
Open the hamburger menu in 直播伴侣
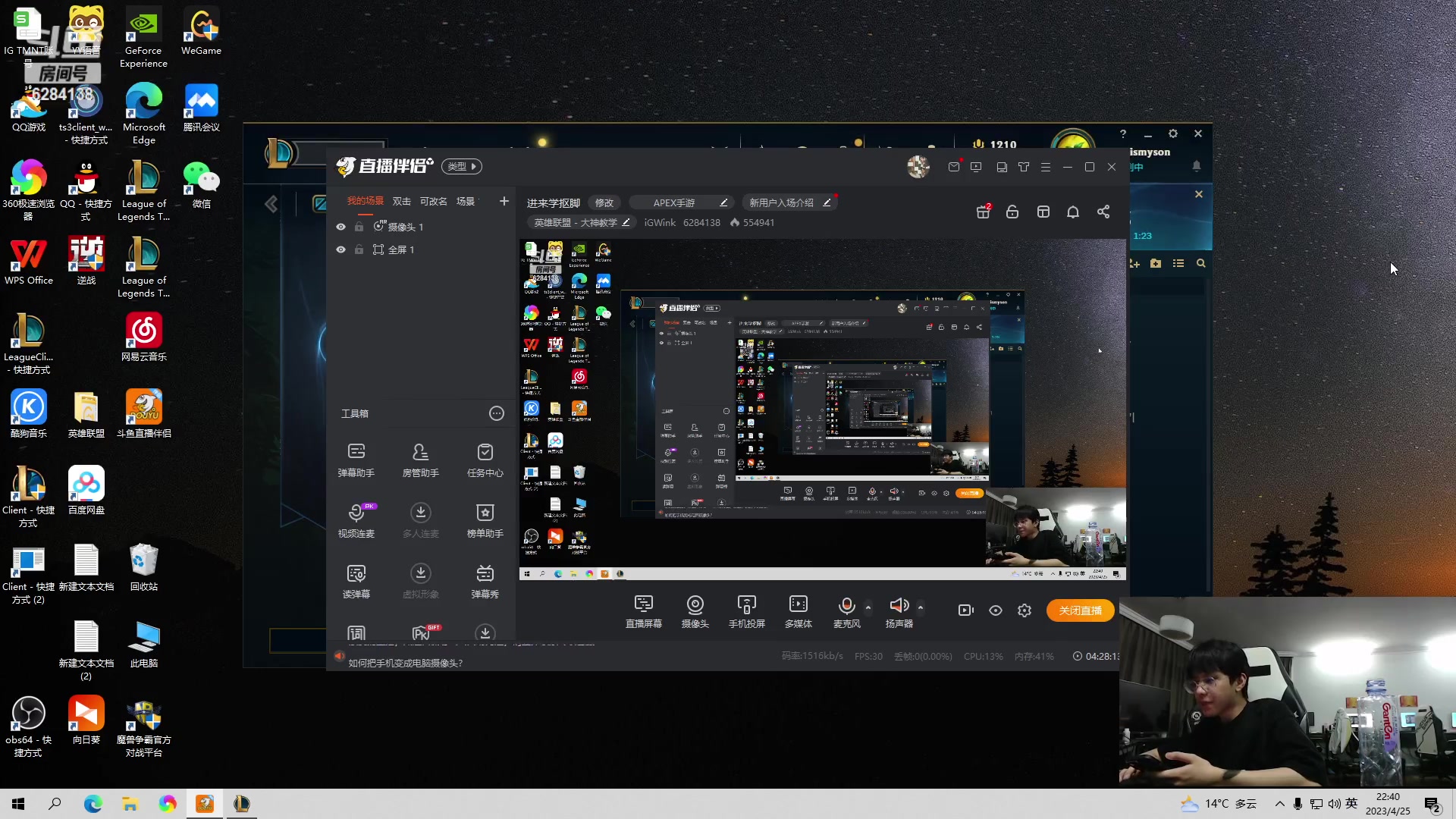(1046, 167)
